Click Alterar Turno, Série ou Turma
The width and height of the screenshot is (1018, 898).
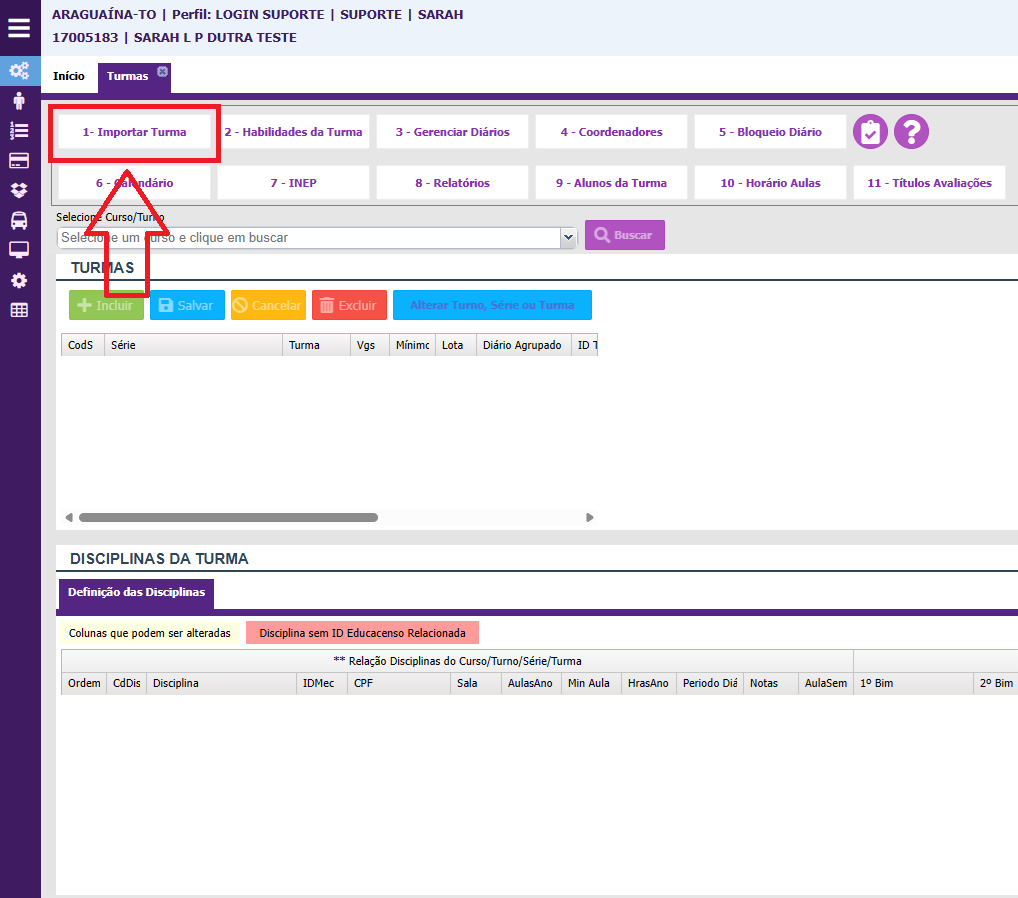[492, 305]
